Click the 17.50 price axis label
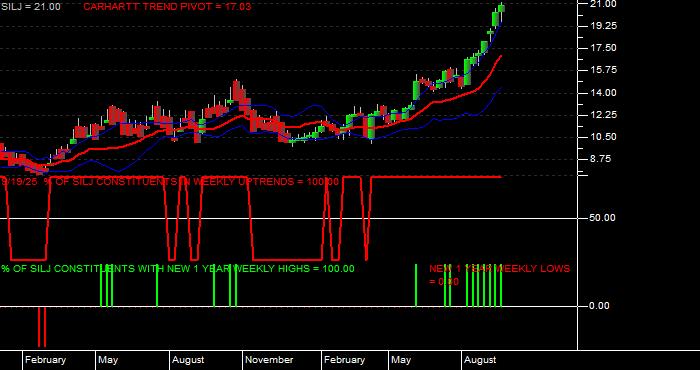Viewport: 700px width, 370px height. (x=603, y=48)
